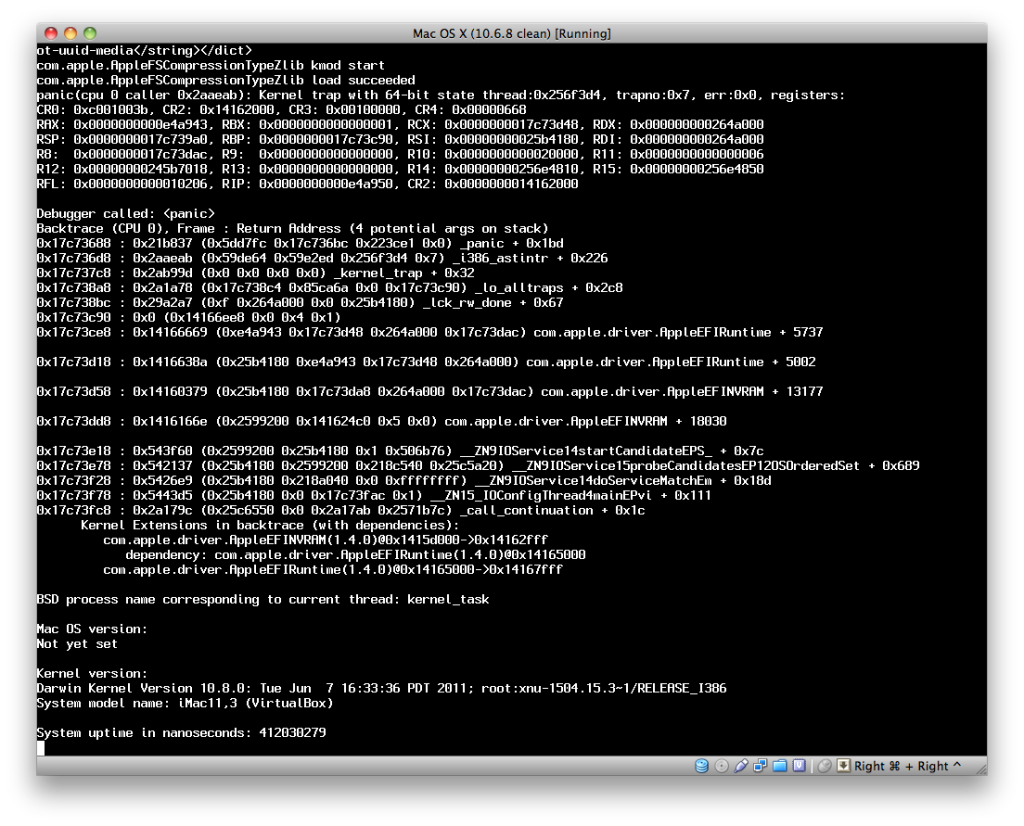Click the 'BSD process name' line in console
The width and height of the screenshot is (1024, 826).
point(262,599)
